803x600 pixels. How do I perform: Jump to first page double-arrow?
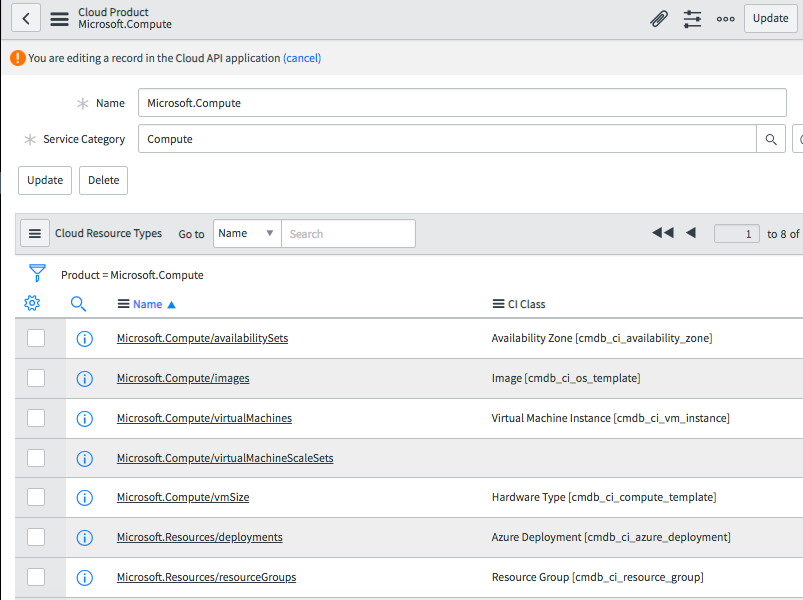click(x=663, y=233)
